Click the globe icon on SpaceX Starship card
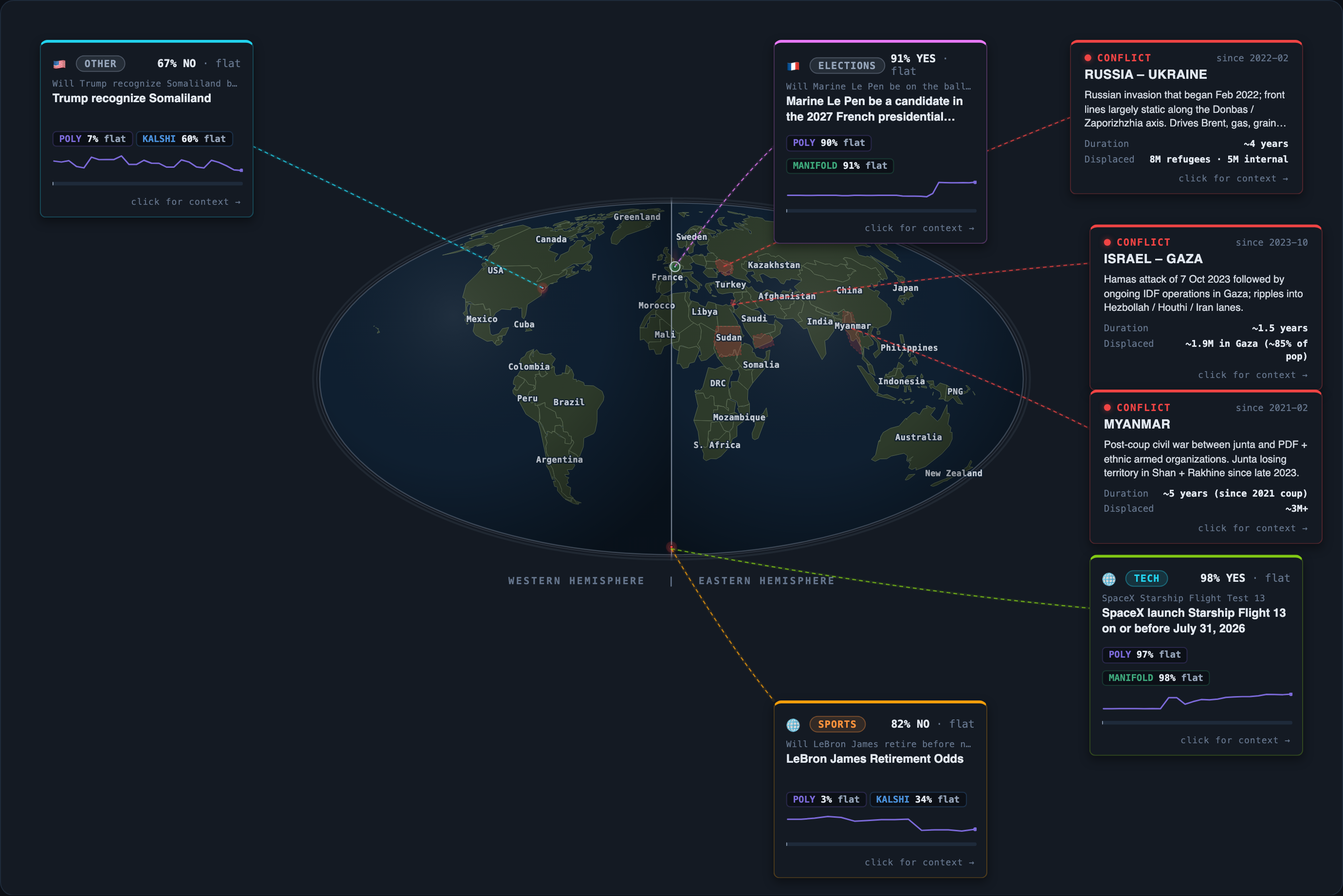The image size is (1343, 896). [1108, 579]
